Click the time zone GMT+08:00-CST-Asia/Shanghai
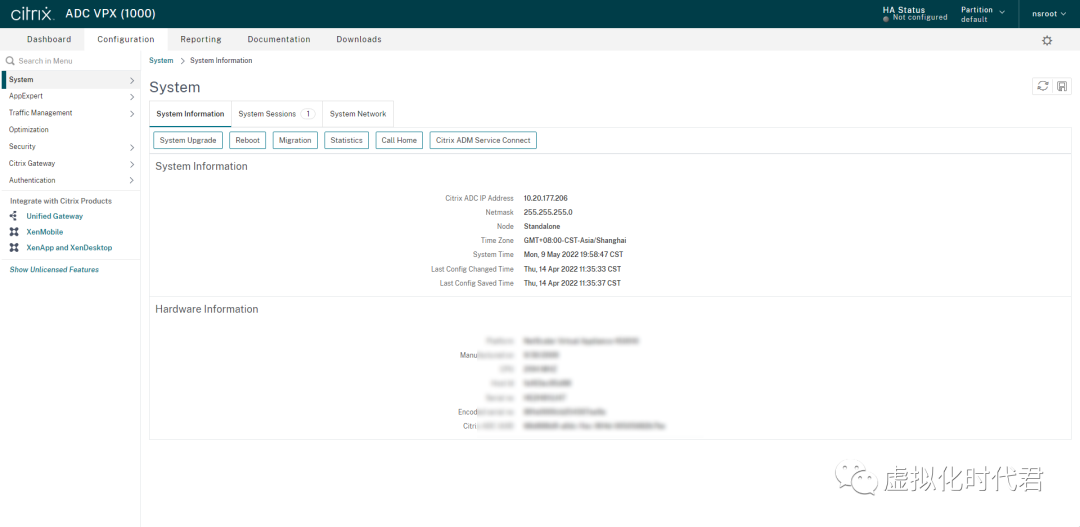The height and width of the screenshot is (527, 1080). point(575,240)
